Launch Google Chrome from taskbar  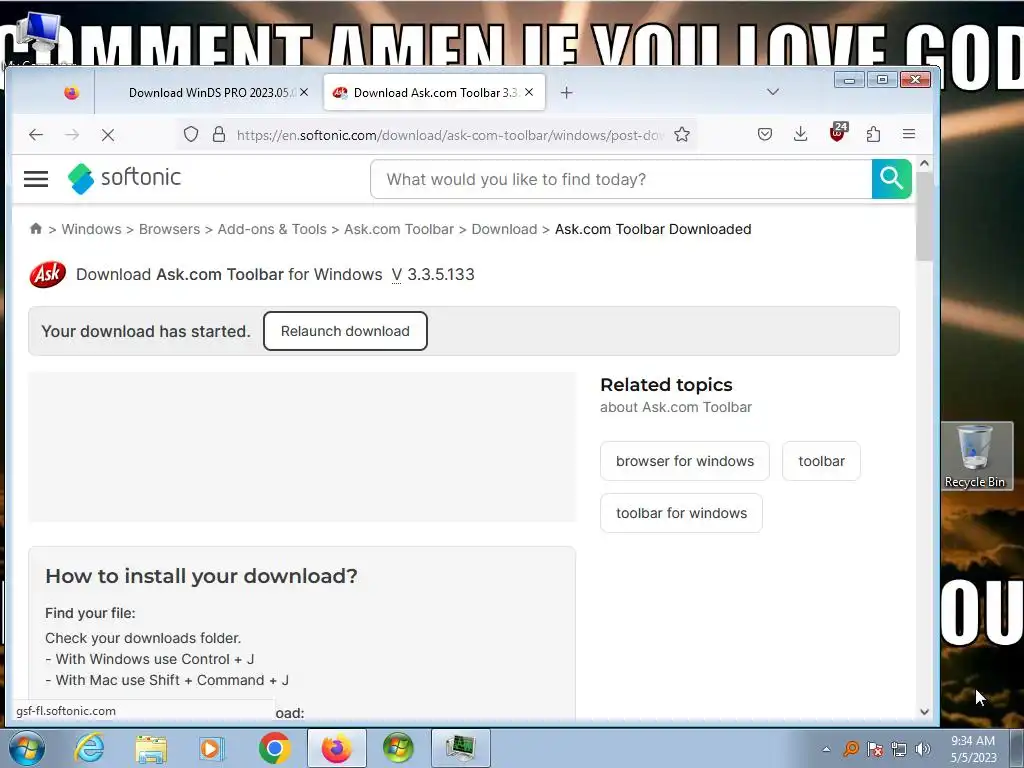point(274,748)
